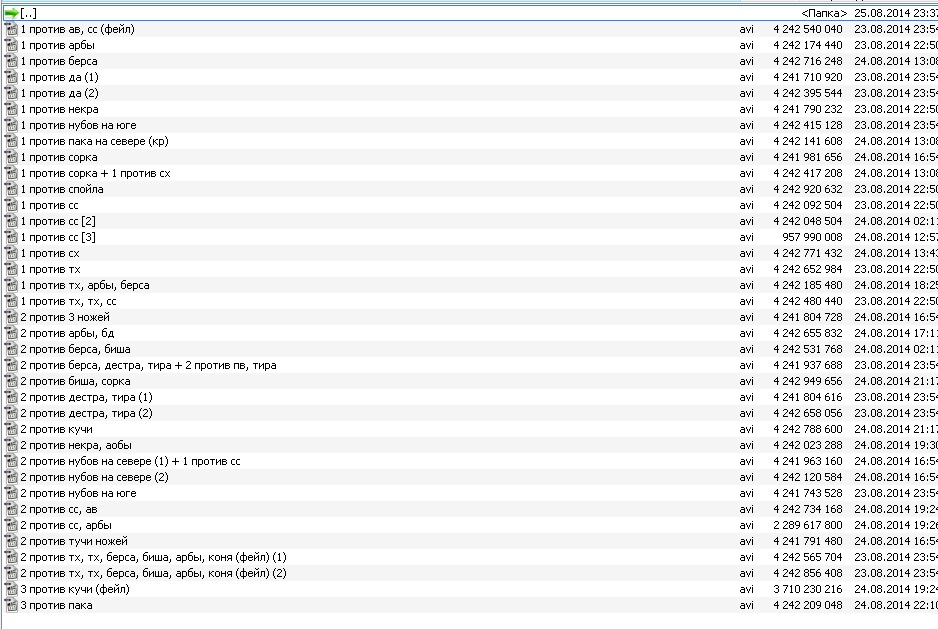The width and height of the screenshot is (938, 629).
Task: Select file ending 'коня (фейл) (2)'
Action: coord(153,573)
